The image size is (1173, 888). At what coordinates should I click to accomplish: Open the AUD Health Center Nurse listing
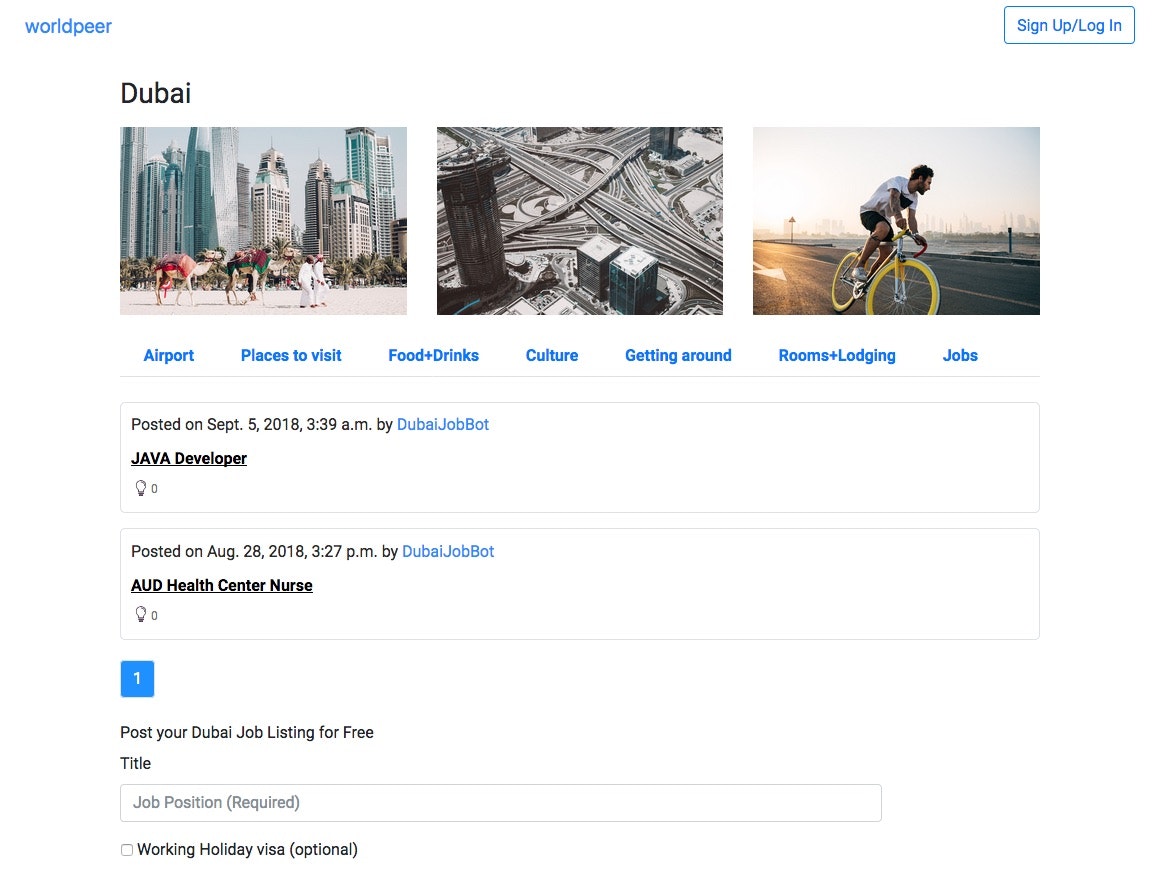pyautogui.click(x=222, y=585)
